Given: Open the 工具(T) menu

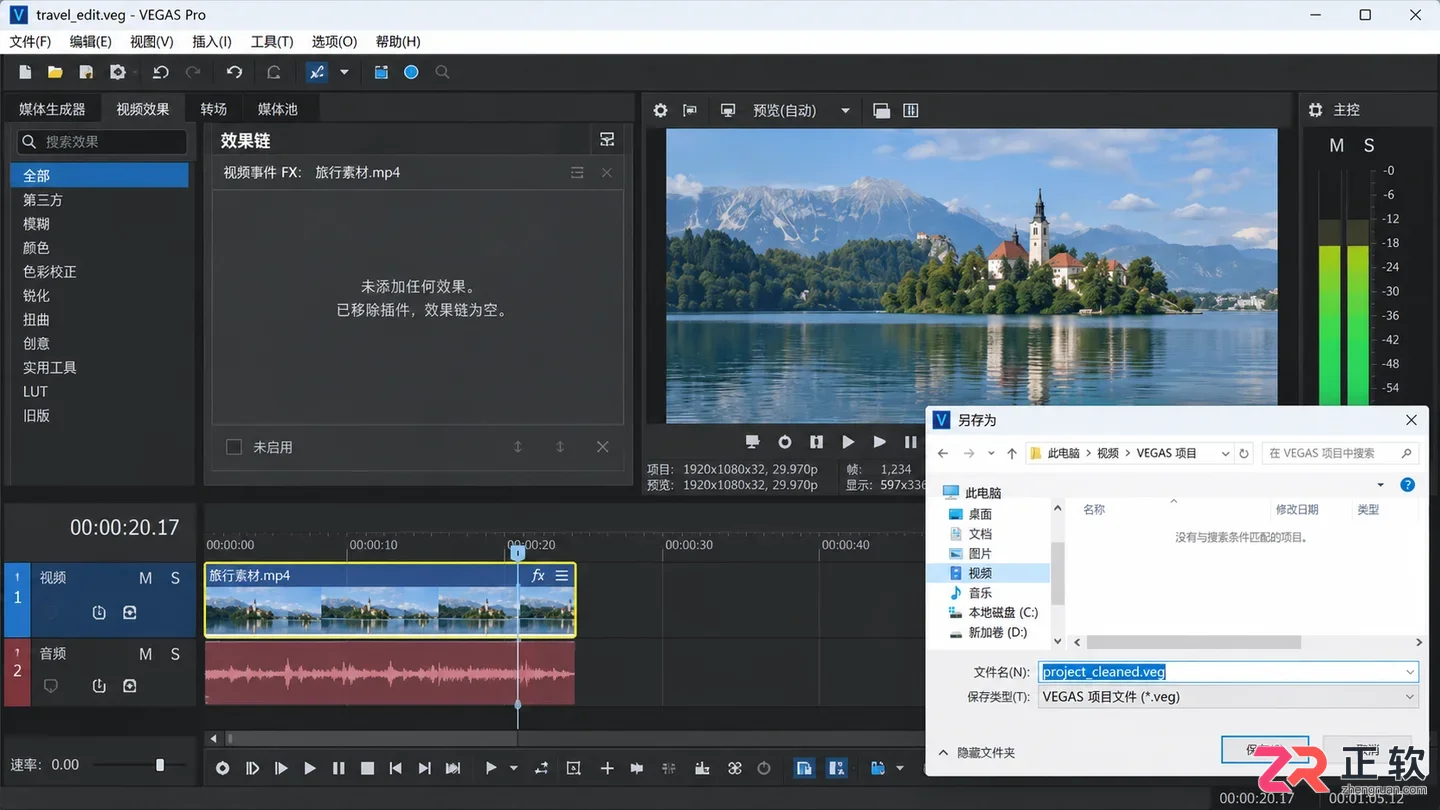Looking at the screenshot, I should click(272, 41).
